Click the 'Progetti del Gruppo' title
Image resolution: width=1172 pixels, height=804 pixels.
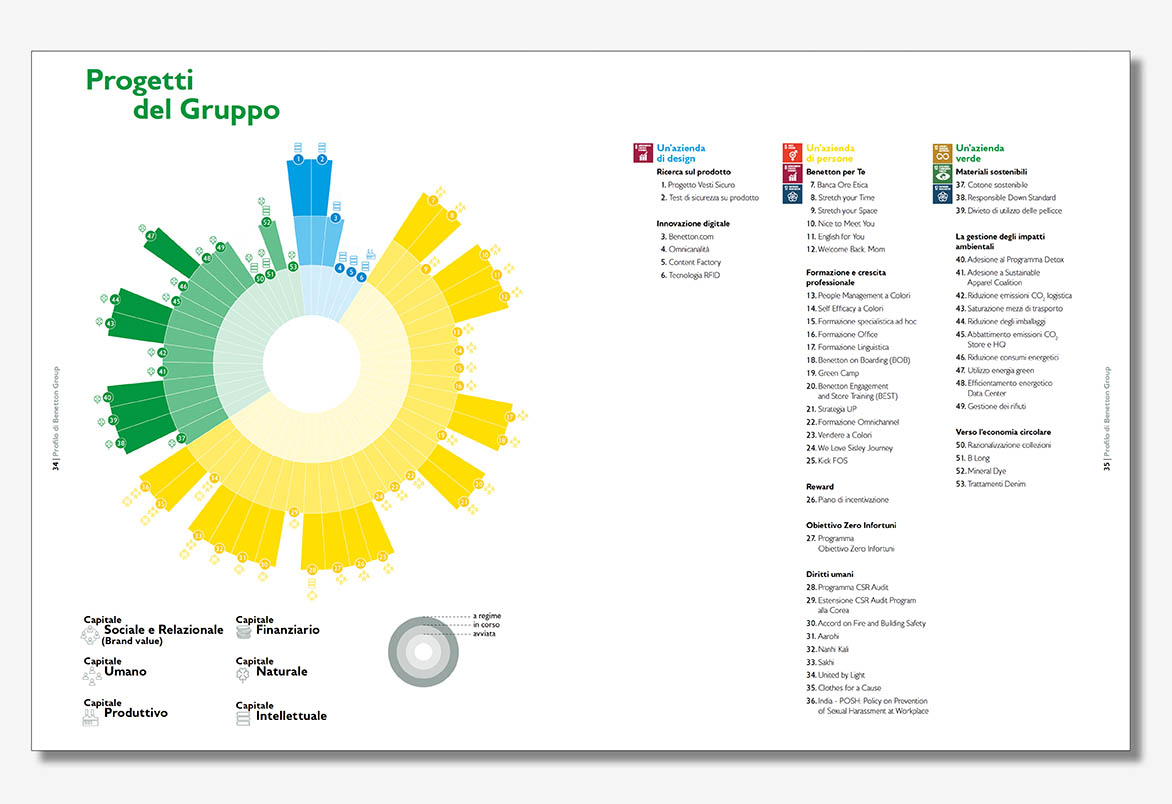(x=182, y=95)
